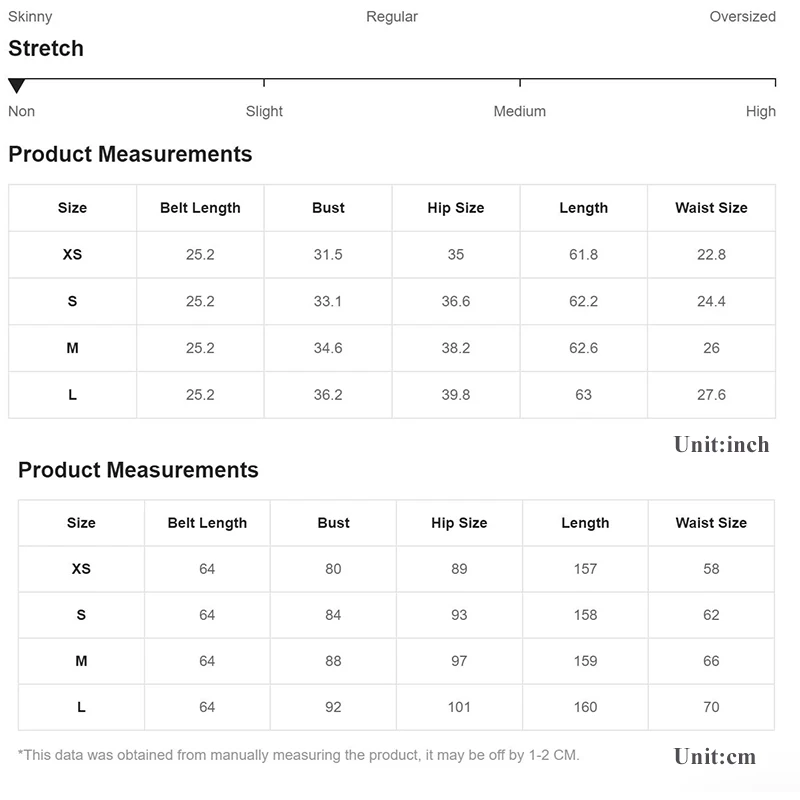800x800 pixels.
Task: Select the L size row in cm table
Action: [x=81, y=707]
